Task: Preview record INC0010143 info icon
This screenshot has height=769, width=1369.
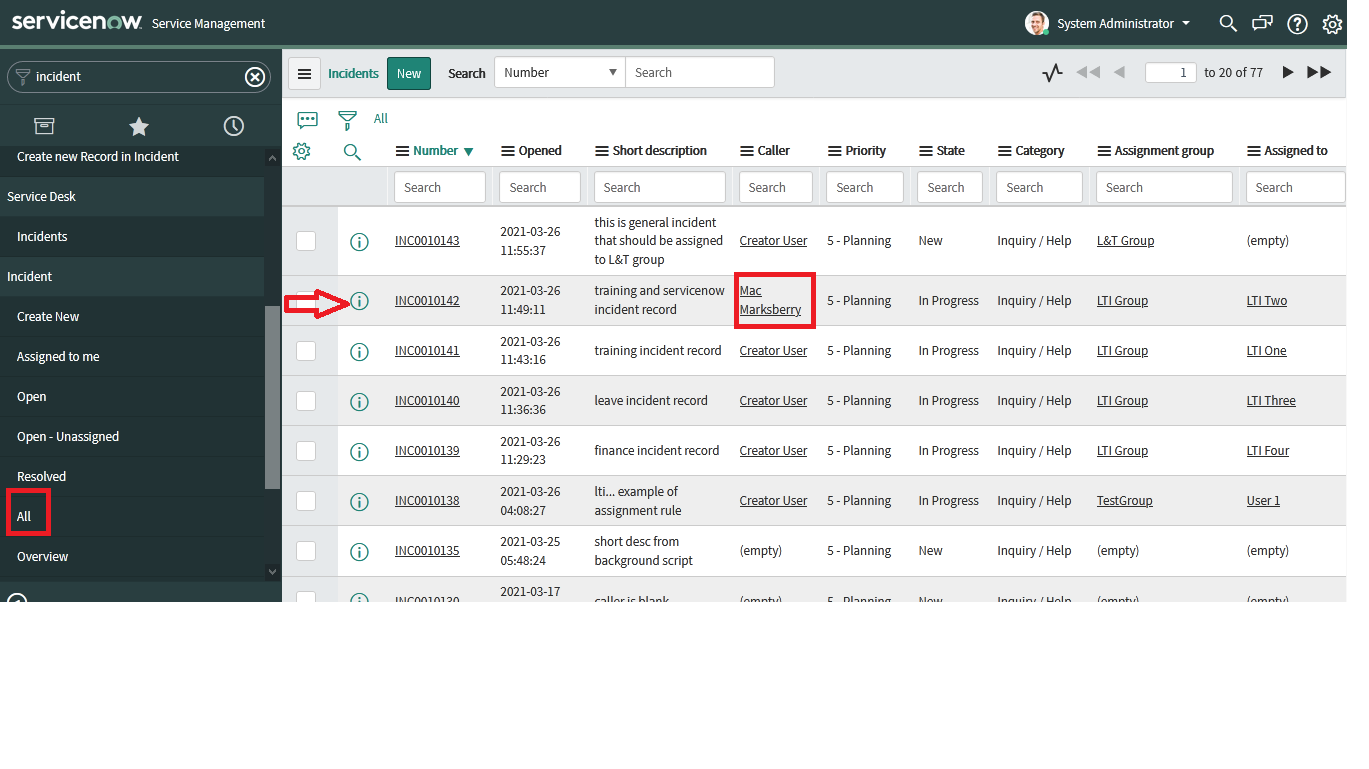Action: [359, 241]
